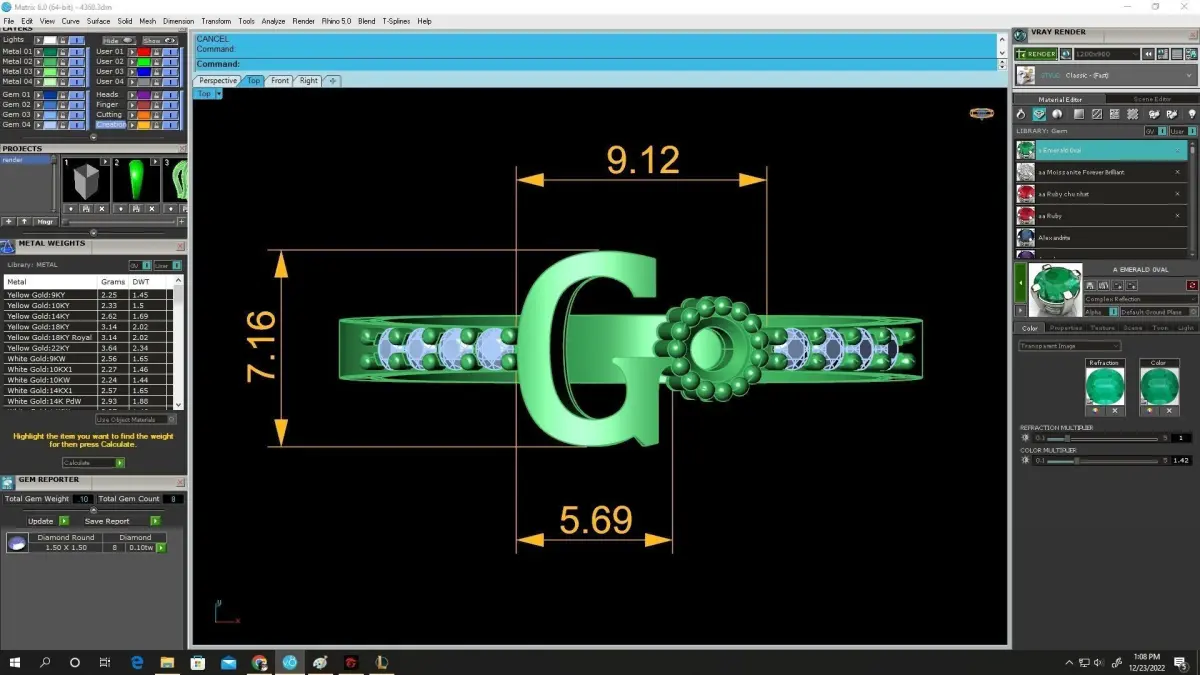Remove aa Moissanite Forever Brilliant from list
Viewport: 1200px width, 675px height.
coord(1177,172)
